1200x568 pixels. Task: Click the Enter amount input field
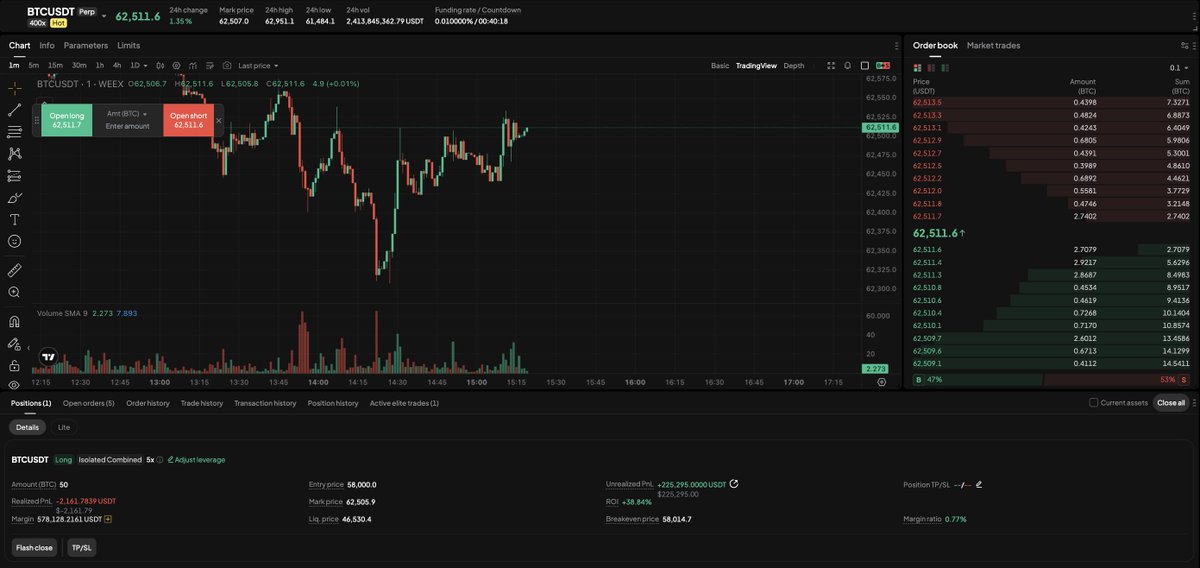pyautogui.click(x=128, y=126)
